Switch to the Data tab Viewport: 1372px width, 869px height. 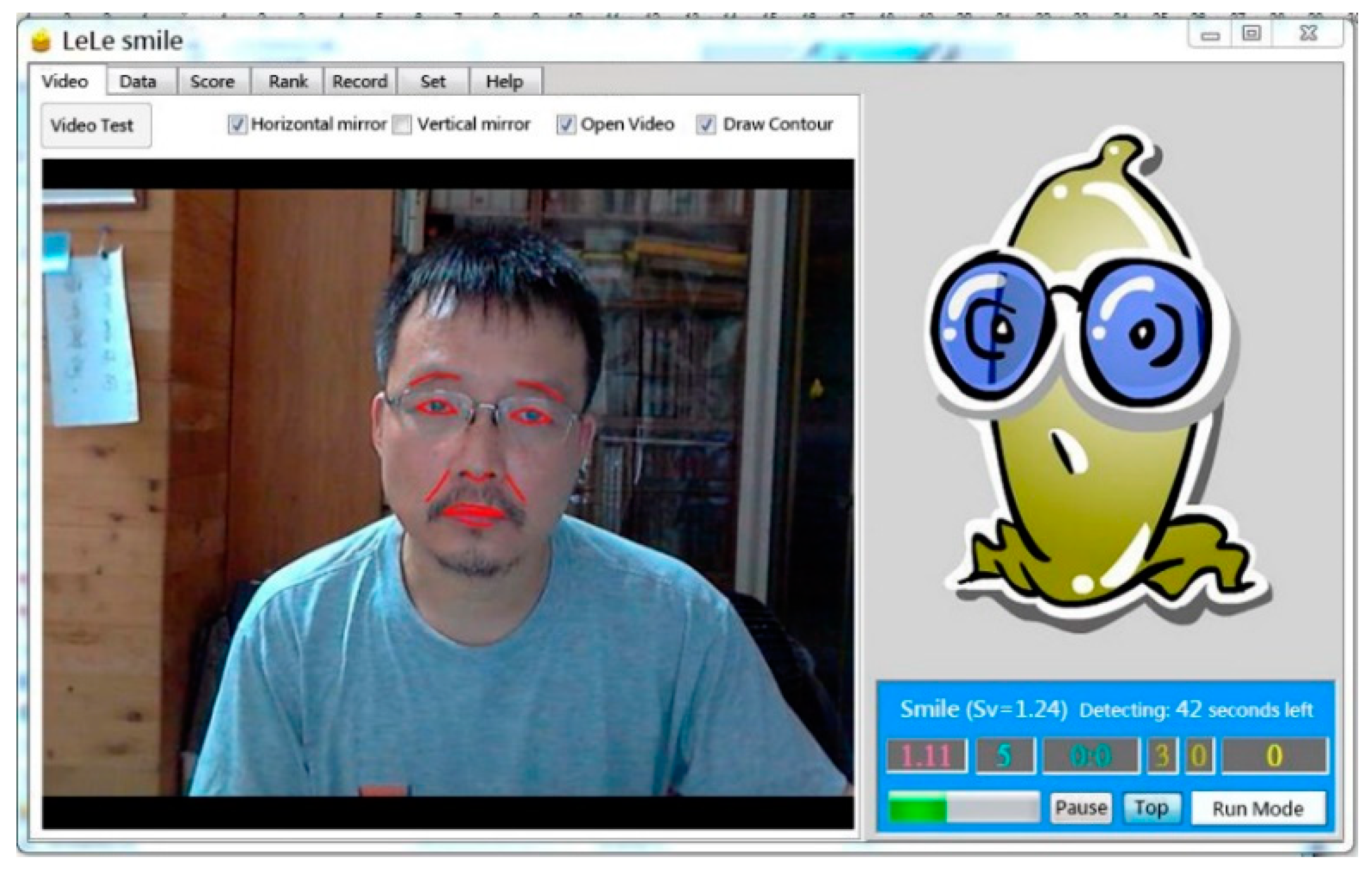point(137,81)
